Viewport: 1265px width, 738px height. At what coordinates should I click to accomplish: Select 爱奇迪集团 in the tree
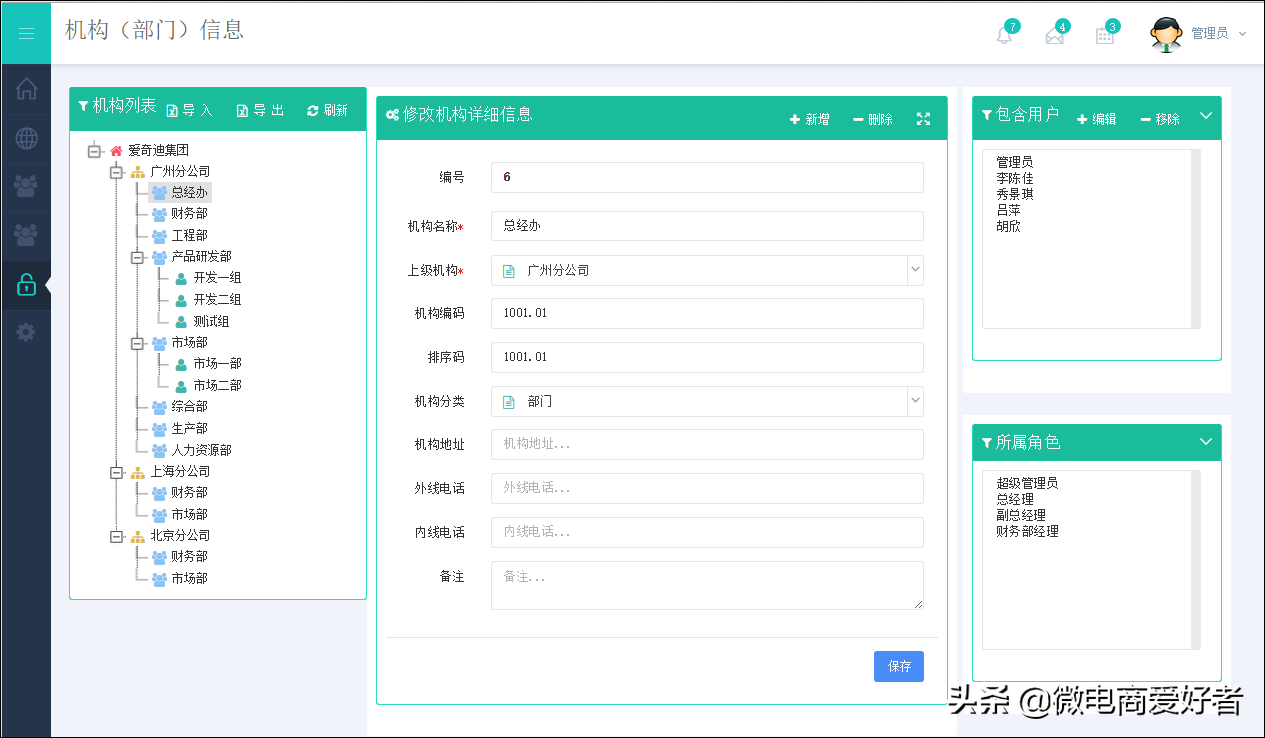pyautogui.click(x=158, y=150)
